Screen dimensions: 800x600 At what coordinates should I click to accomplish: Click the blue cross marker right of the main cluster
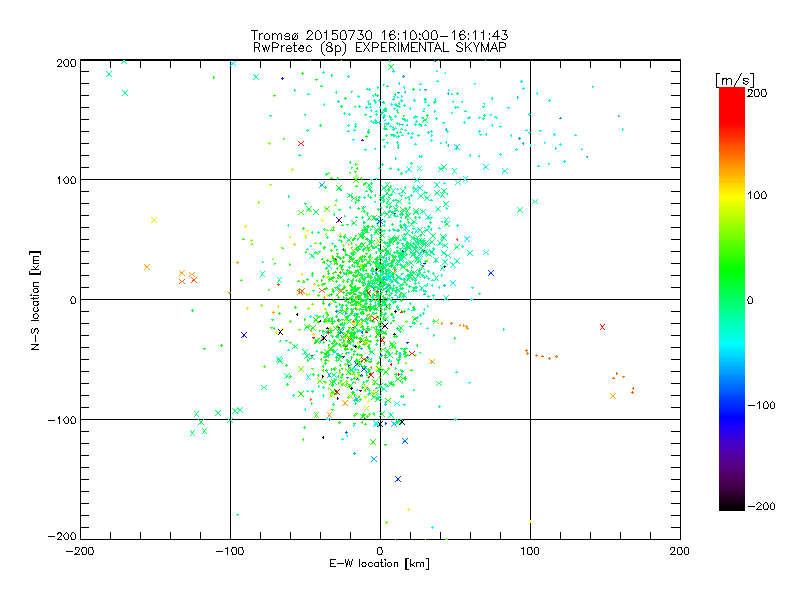click(491, 273)
